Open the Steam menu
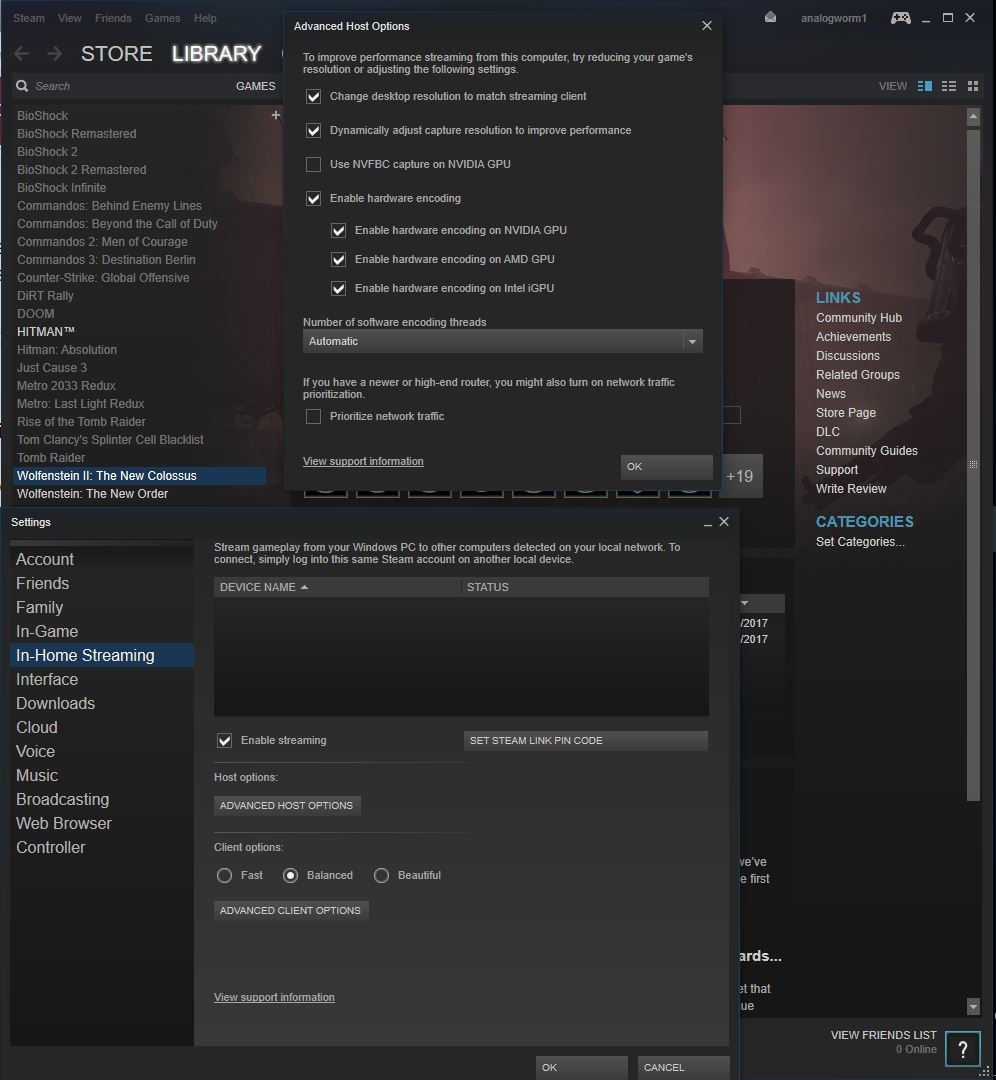 tap(29, 18)
